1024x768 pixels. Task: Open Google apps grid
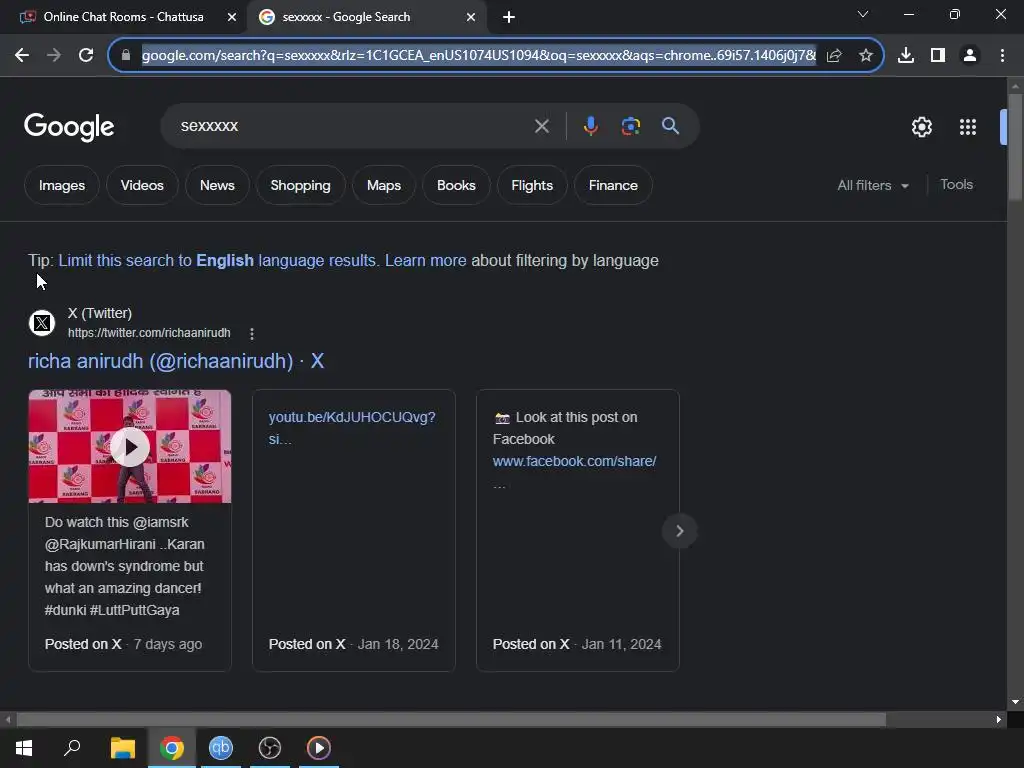coord(968,127)
